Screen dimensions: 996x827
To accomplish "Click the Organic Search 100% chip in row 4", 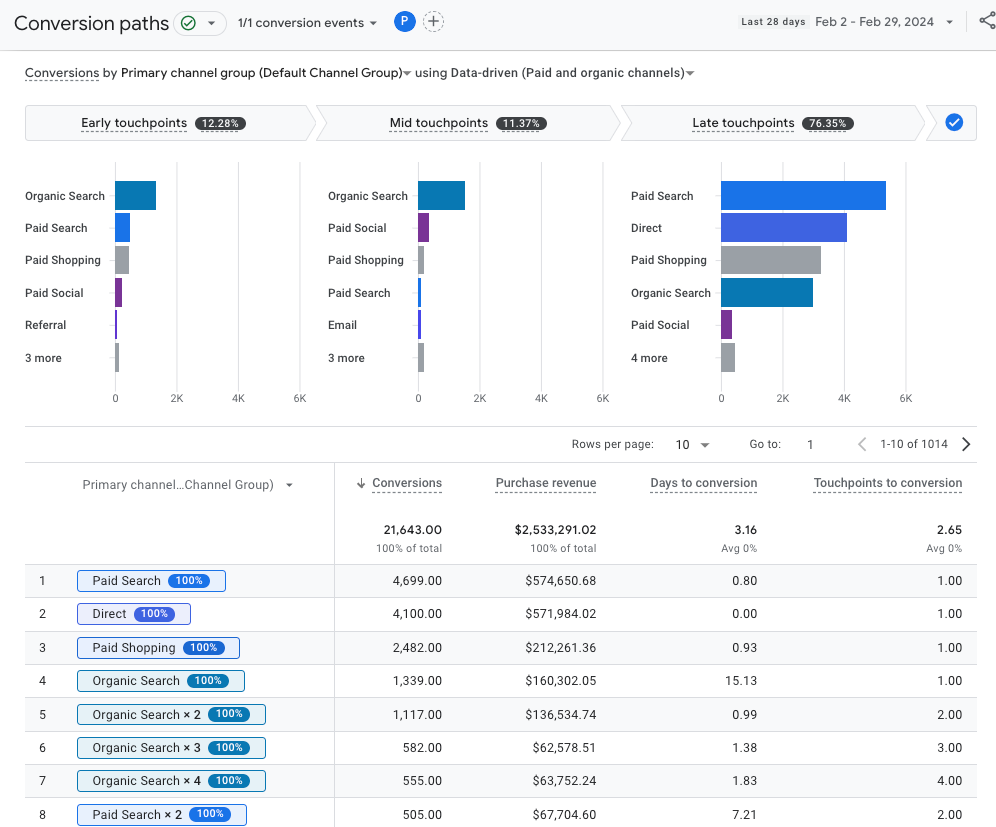I will (161, 681).
